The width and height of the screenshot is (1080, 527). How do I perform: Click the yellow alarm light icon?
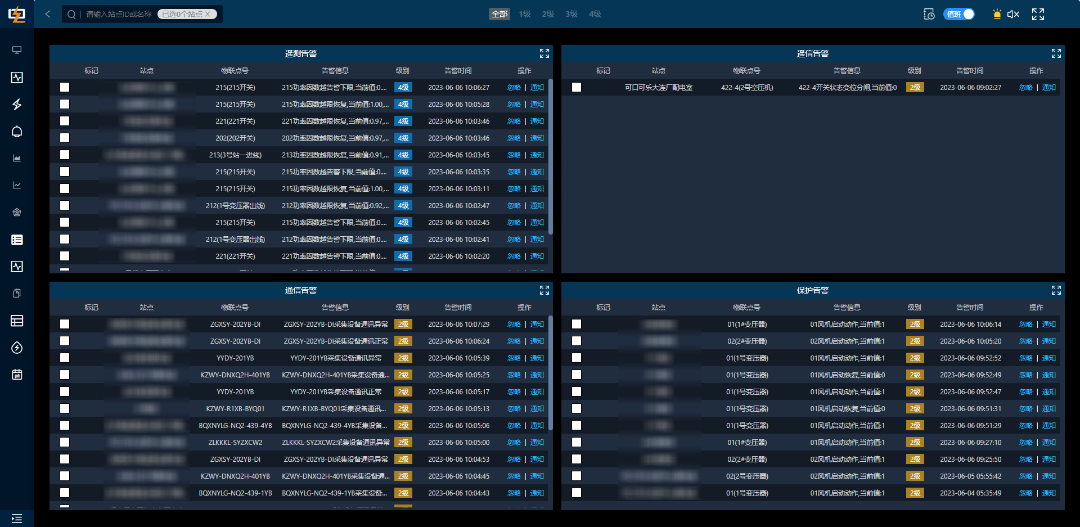(995, 14)
